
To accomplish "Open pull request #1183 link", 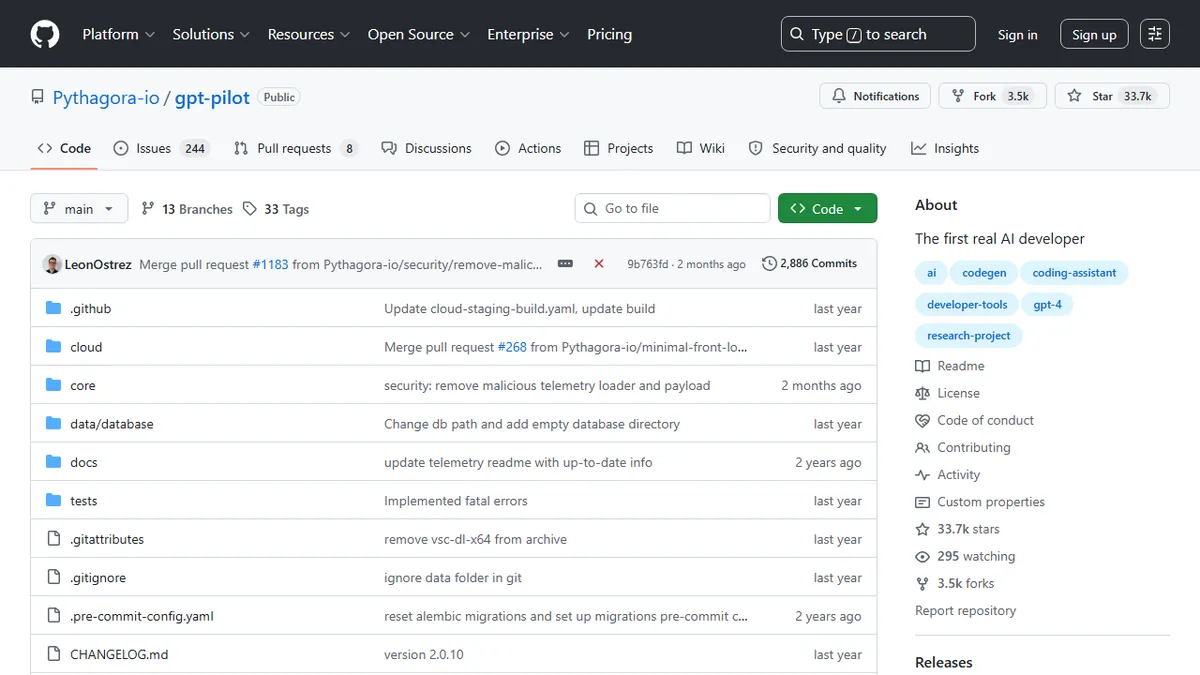I will click(270, 264).
